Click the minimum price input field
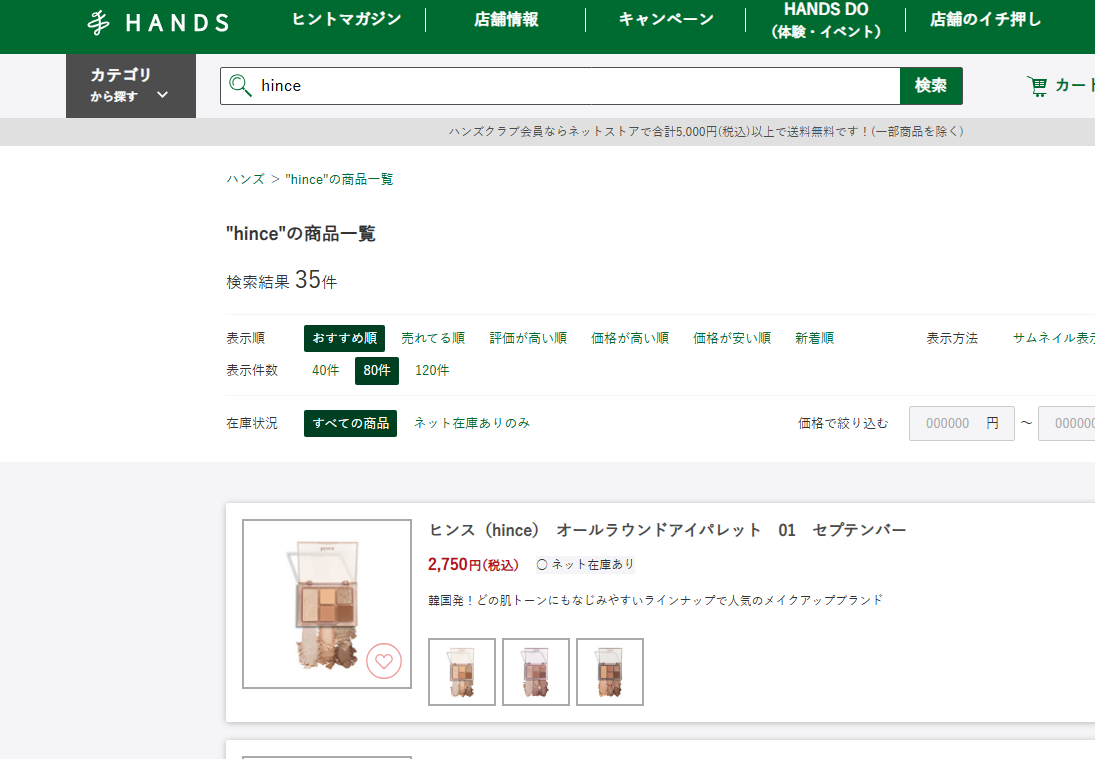The image size is (1095, 759). [962, 423]
